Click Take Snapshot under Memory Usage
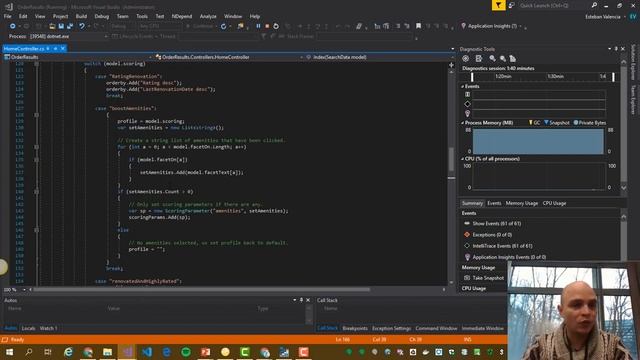The image size is (640, 360). pyautogui.click(x=488, y=278)
